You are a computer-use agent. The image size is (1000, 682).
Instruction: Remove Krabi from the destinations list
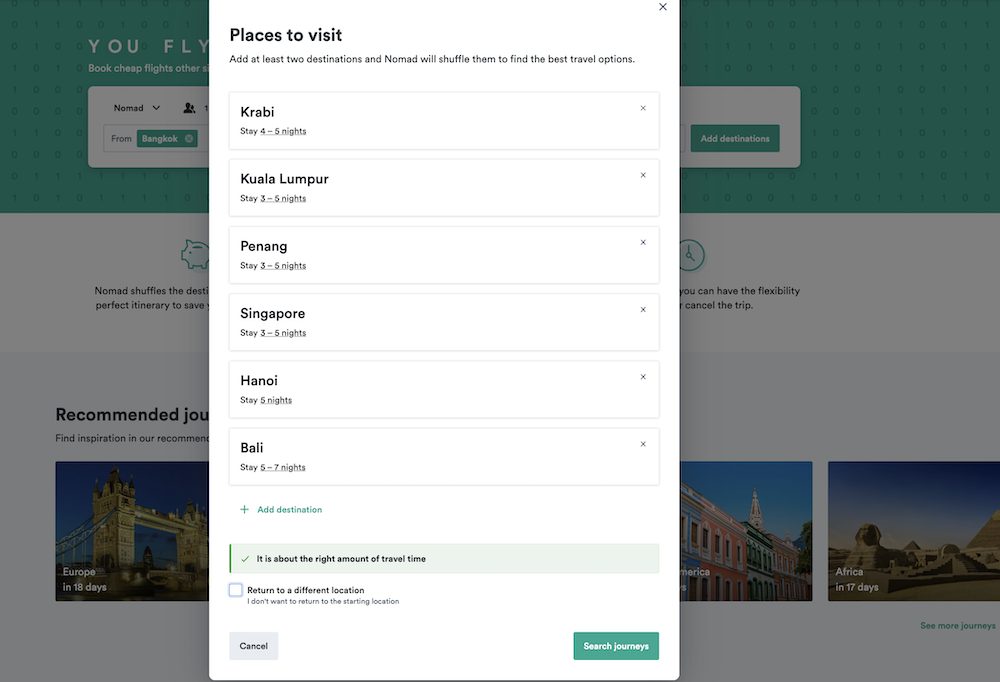[643, 107]
